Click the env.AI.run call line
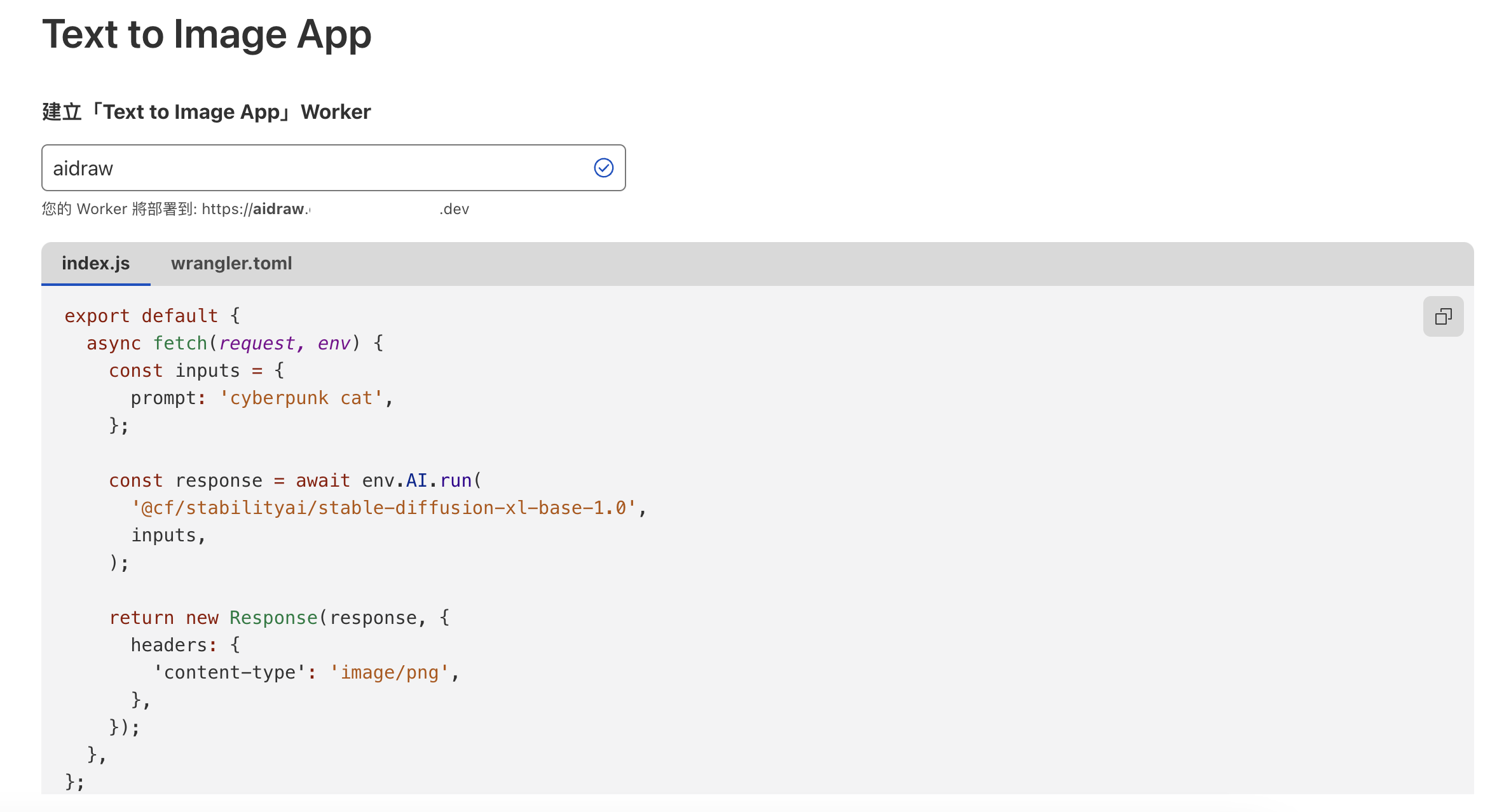The height and width of the screenshot is (812, 1490). click(296, 481)
